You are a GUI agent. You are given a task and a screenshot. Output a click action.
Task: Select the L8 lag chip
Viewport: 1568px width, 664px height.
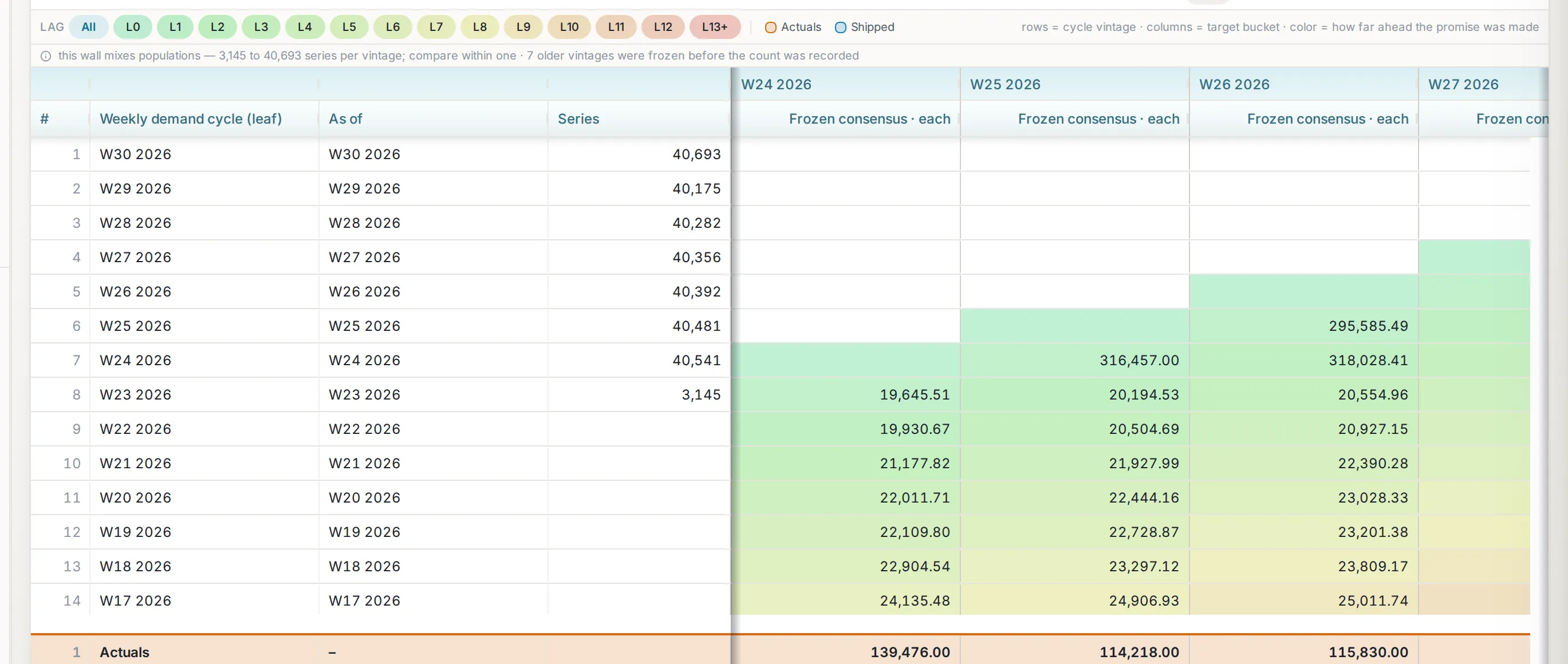pos(480,27)
